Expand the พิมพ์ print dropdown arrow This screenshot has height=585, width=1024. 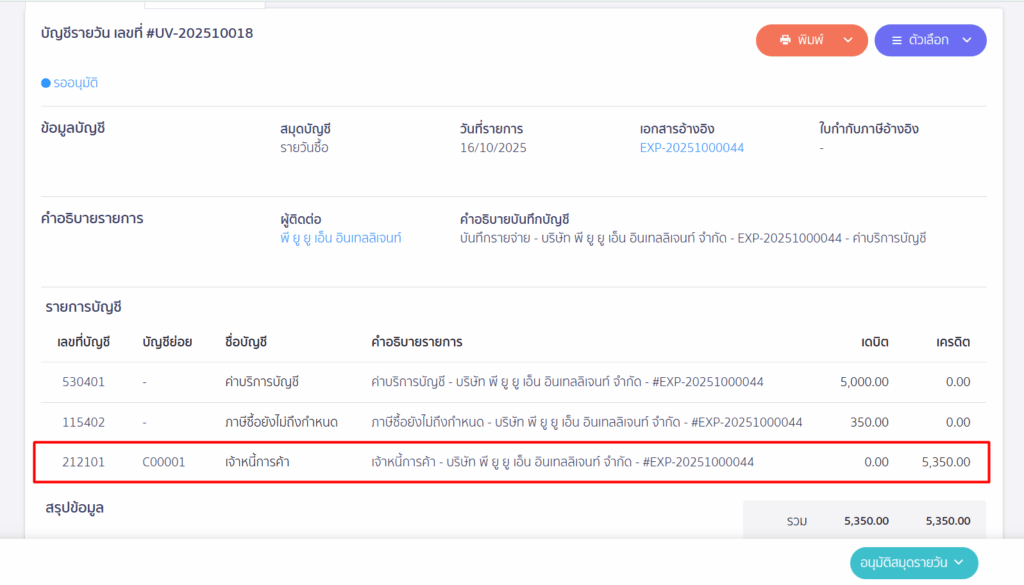[848, 40]
